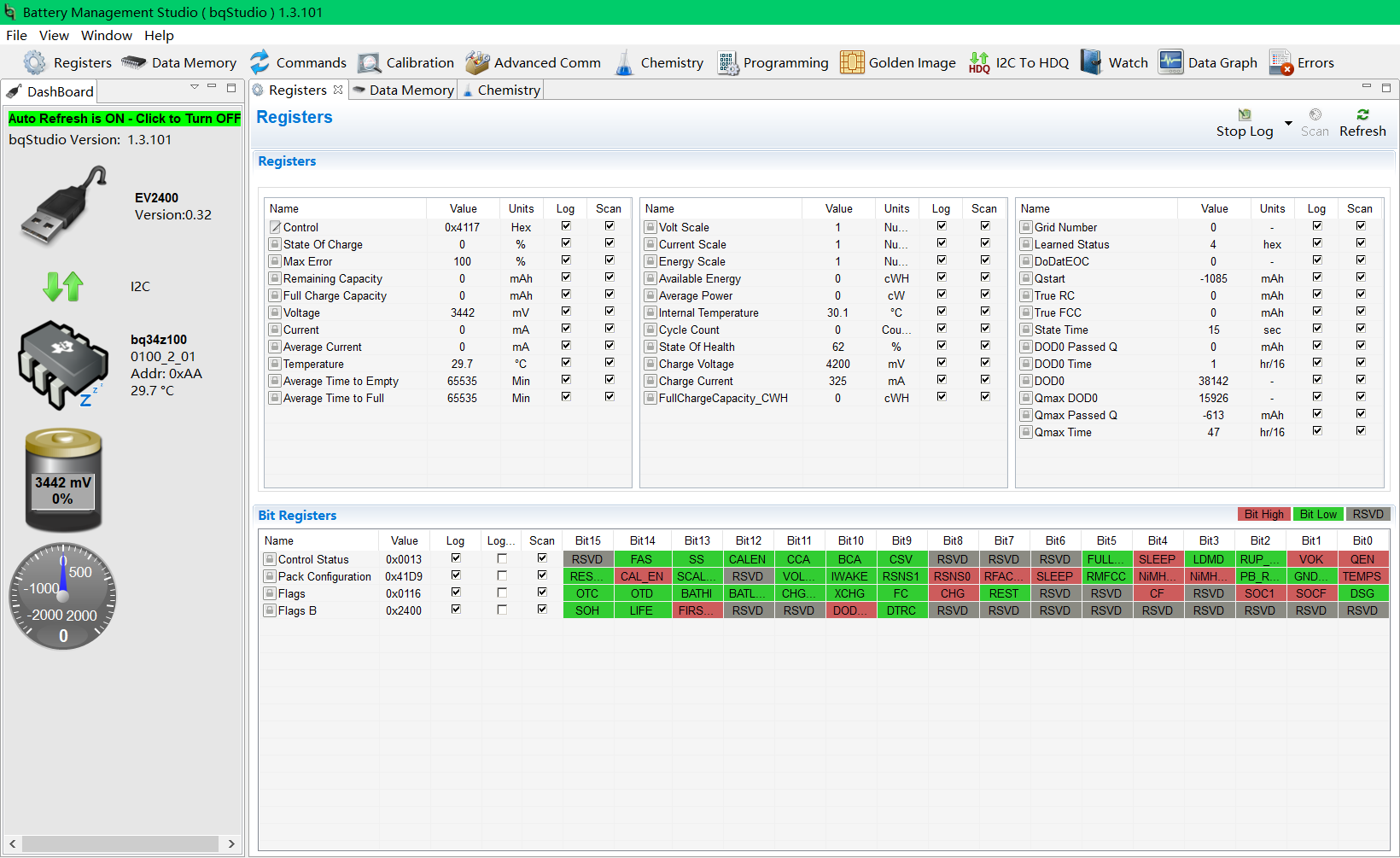Image resolution: width=1400 pixels, height=858 pixels.
Task: Click the Refresh button label
Action: pos(1362,131)
